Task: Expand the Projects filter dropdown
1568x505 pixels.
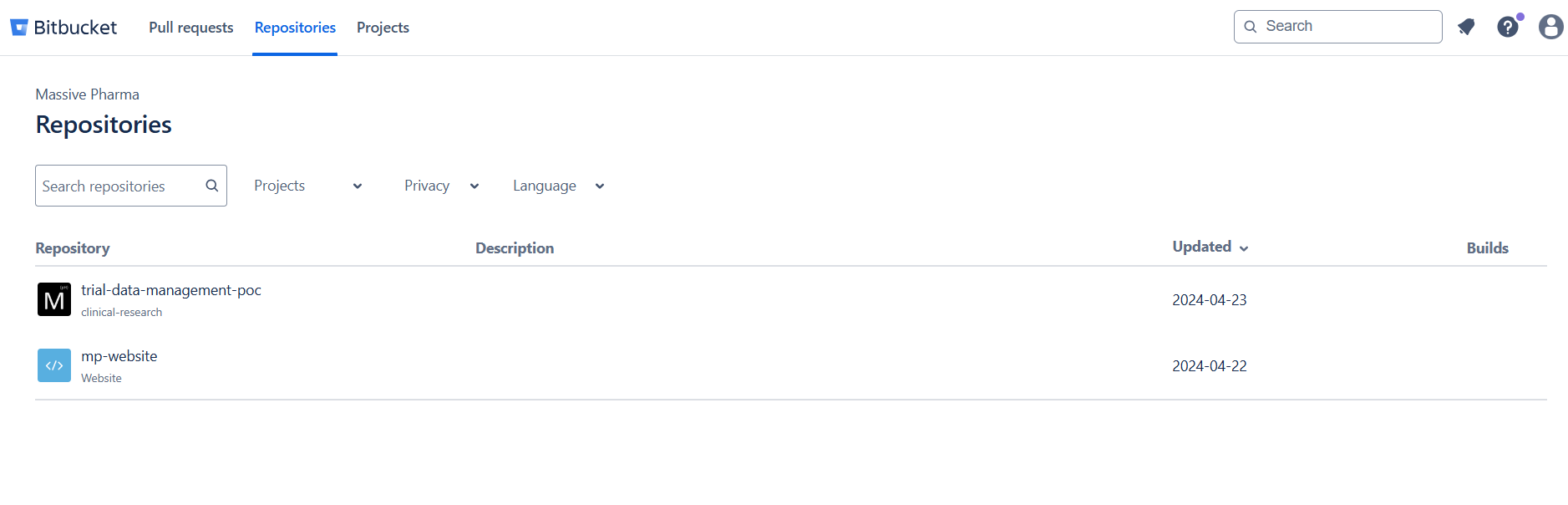Action: tap(307, 186)
